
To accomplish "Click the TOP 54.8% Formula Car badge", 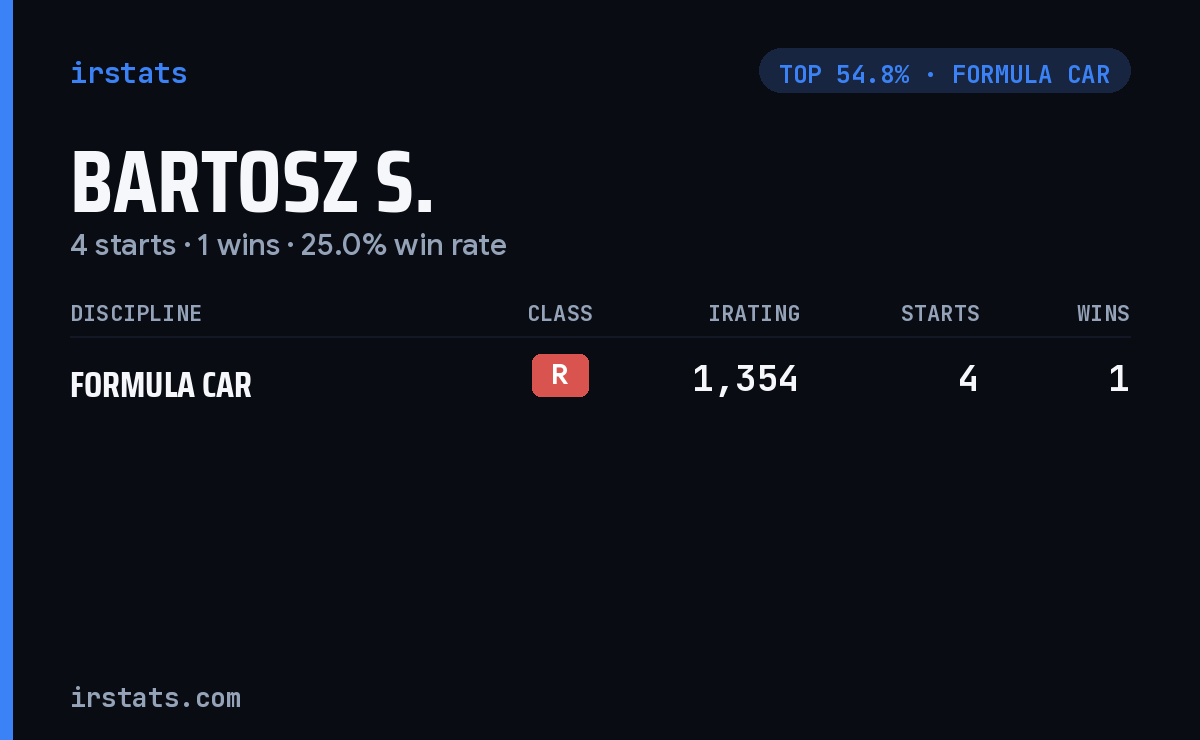I will [x=945, y=71].
